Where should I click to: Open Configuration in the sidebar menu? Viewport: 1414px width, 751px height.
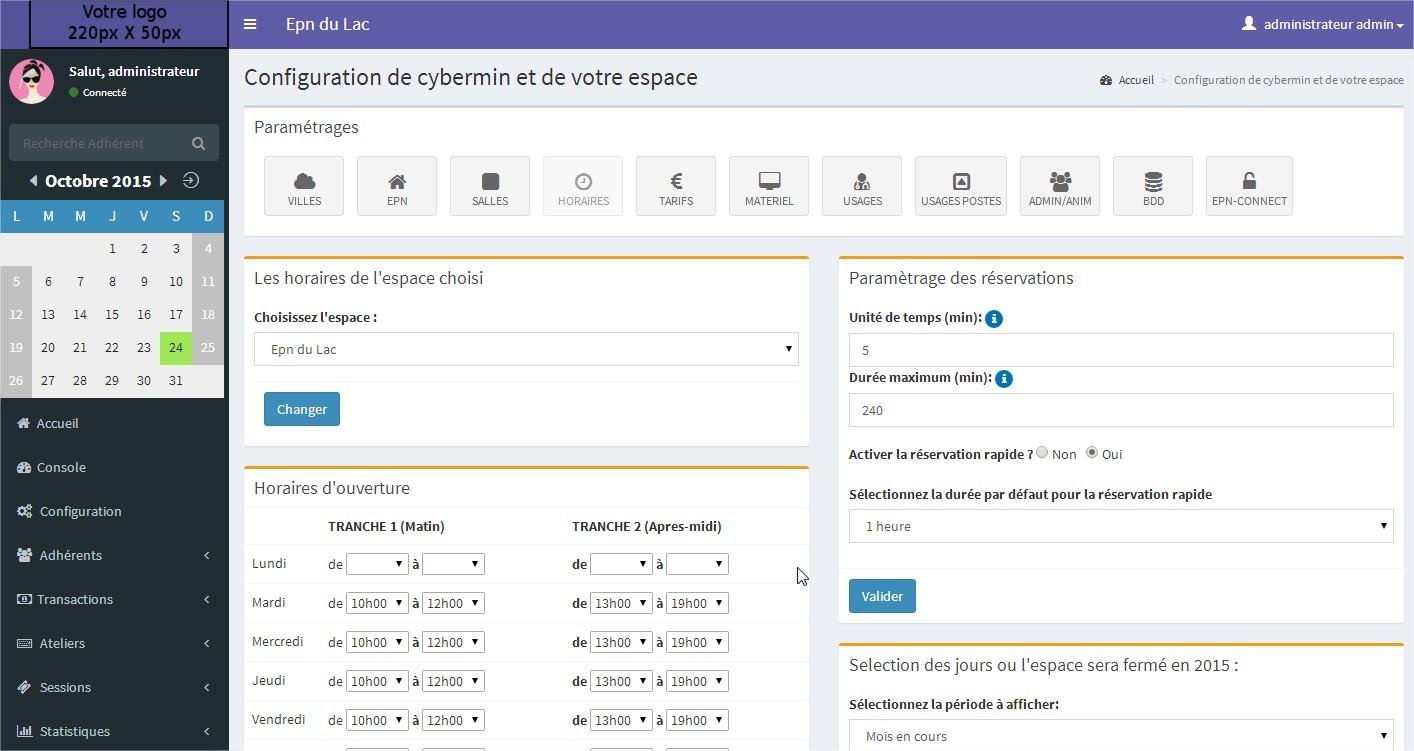(80, 511)
